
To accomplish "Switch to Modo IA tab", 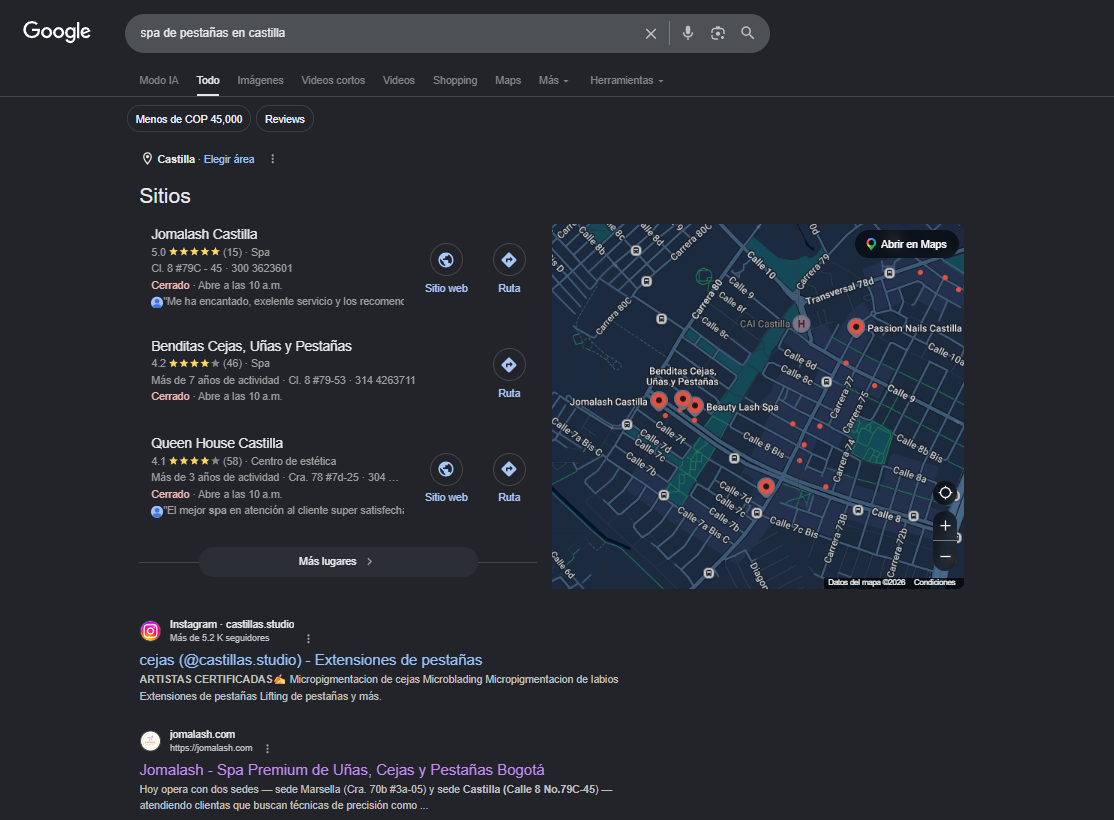I will pos(158,80).
